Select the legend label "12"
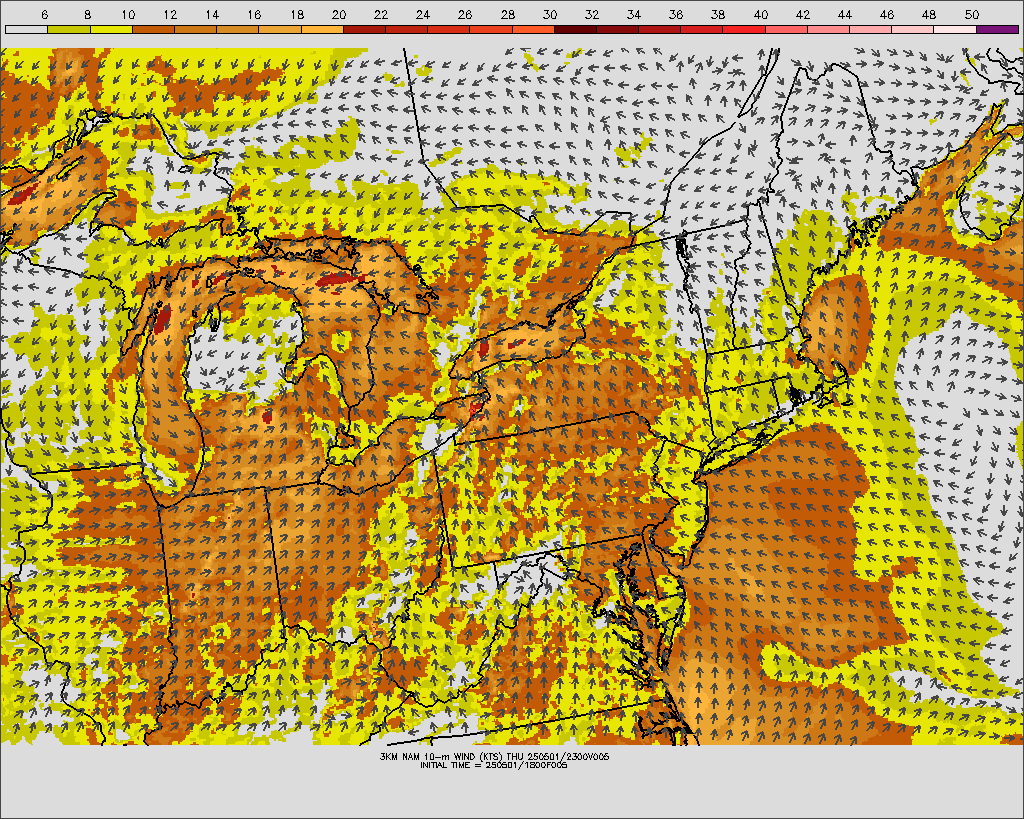Image resolution: width=1024 pixels, height=819 pixels. coord(170,14)
